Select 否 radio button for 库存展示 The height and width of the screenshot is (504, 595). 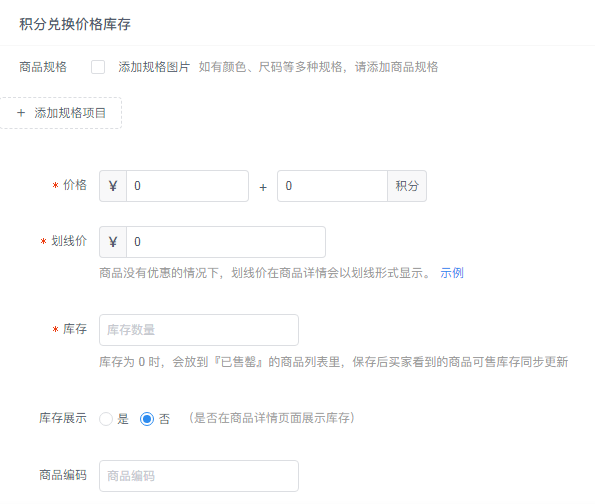[x=147, y=419]
